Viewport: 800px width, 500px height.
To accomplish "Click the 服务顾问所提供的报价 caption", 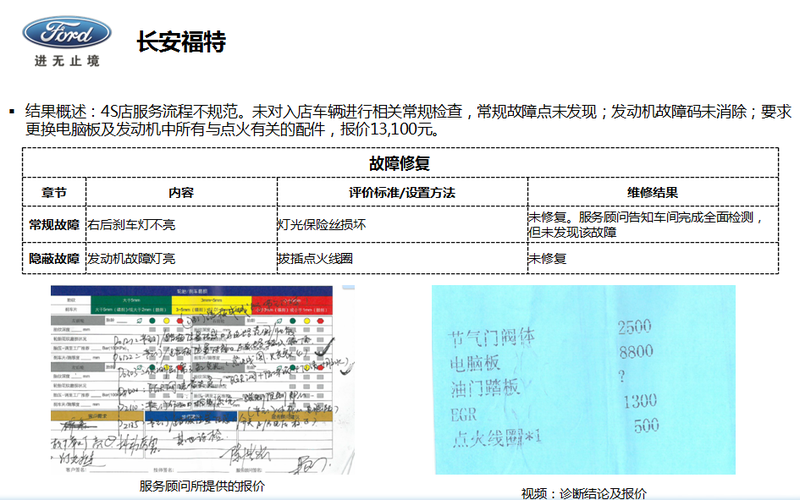I will 202,486.
